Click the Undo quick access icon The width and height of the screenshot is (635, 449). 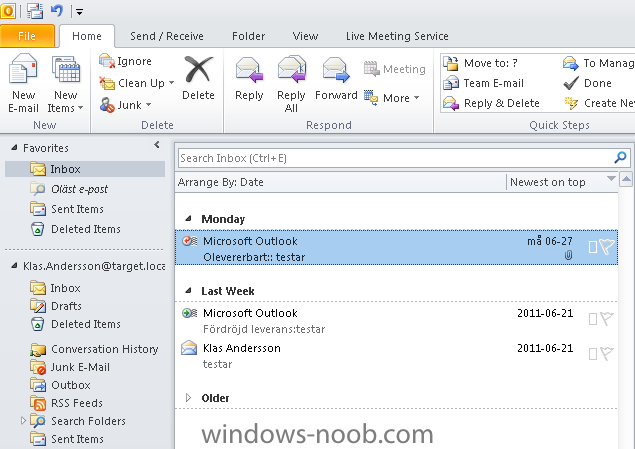[57, 11]
